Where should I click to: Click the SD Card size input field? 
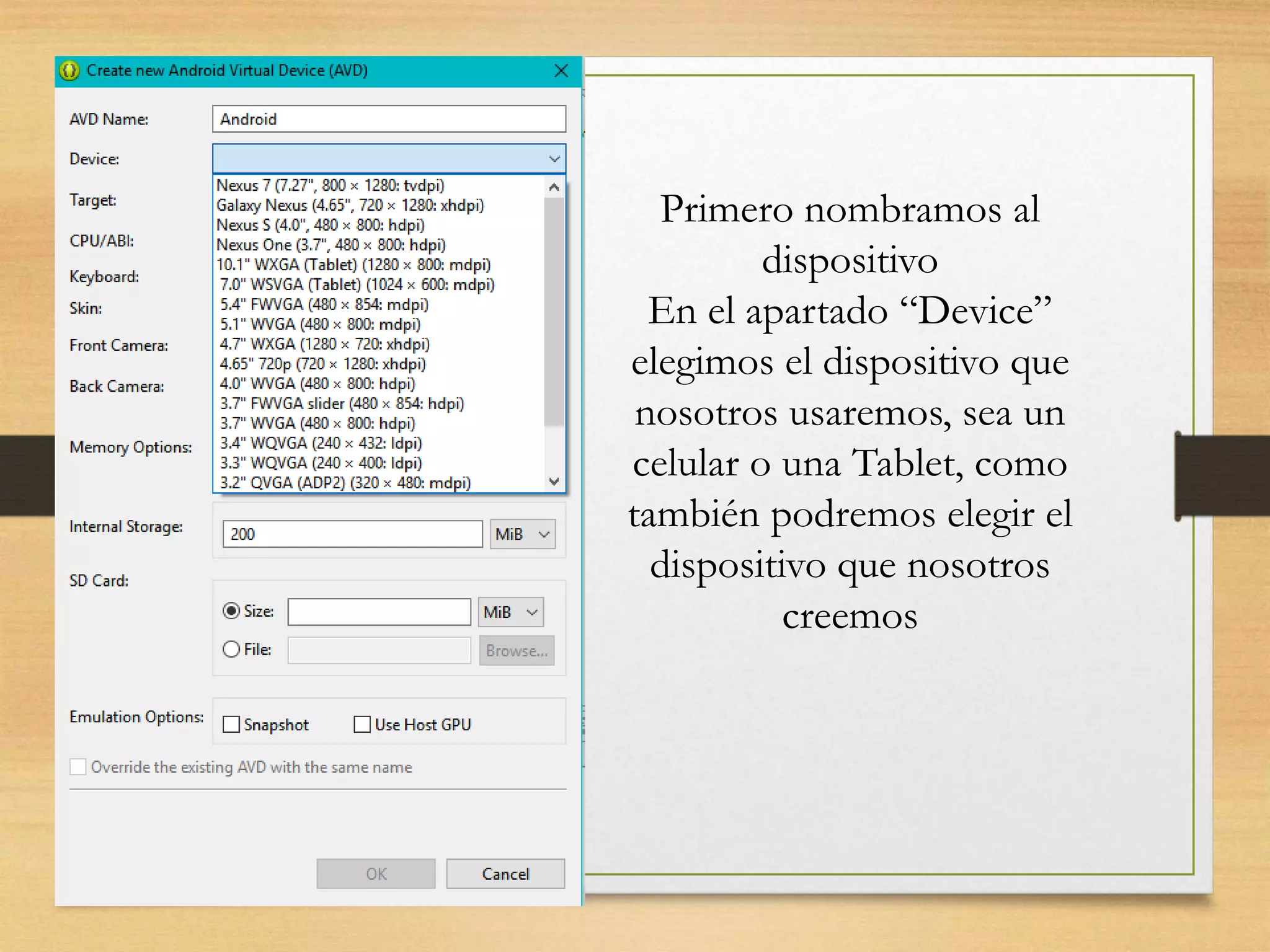(x=379, y=612)
